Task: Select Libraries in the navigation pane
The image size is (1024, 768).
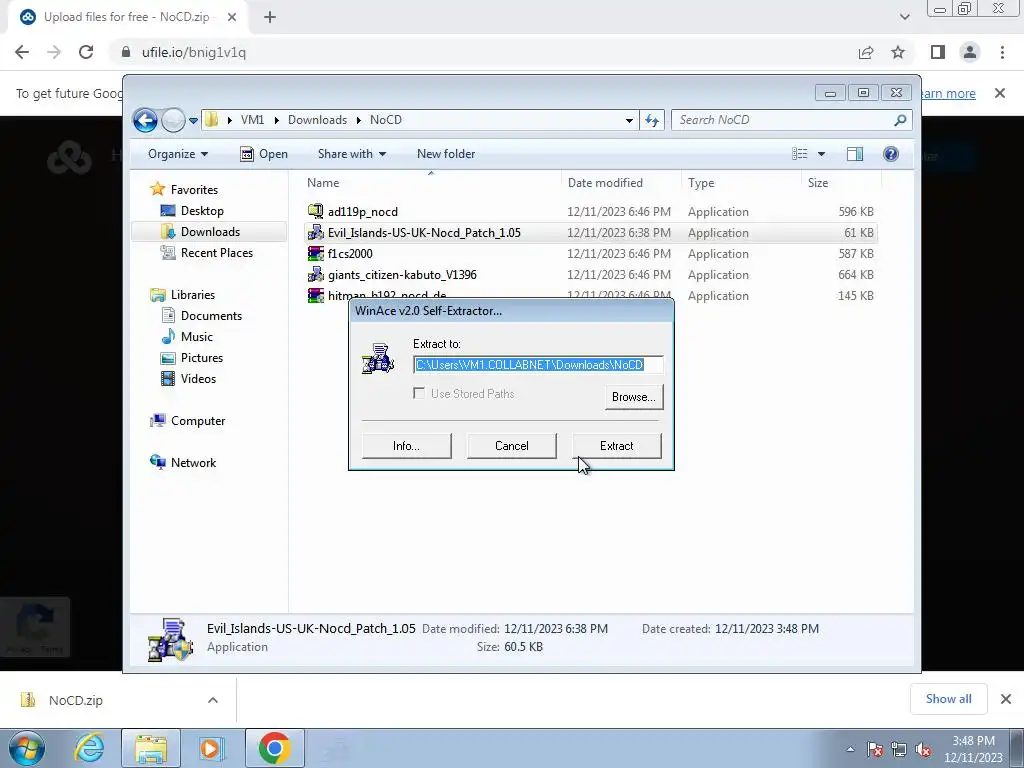Action: click(x=193, y=295)
